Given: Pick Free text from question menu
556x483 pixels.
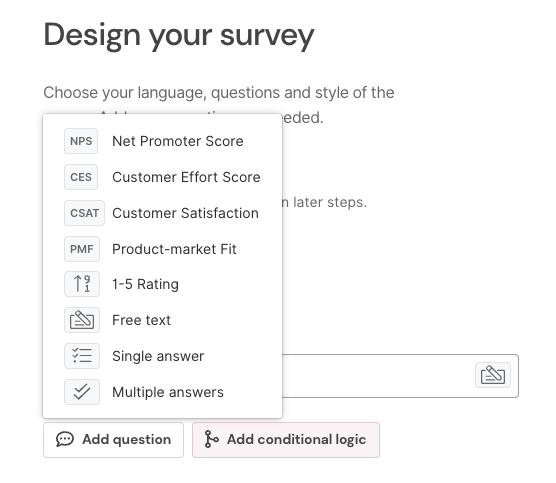Looking at the screenshot, I should click(162, 320).
